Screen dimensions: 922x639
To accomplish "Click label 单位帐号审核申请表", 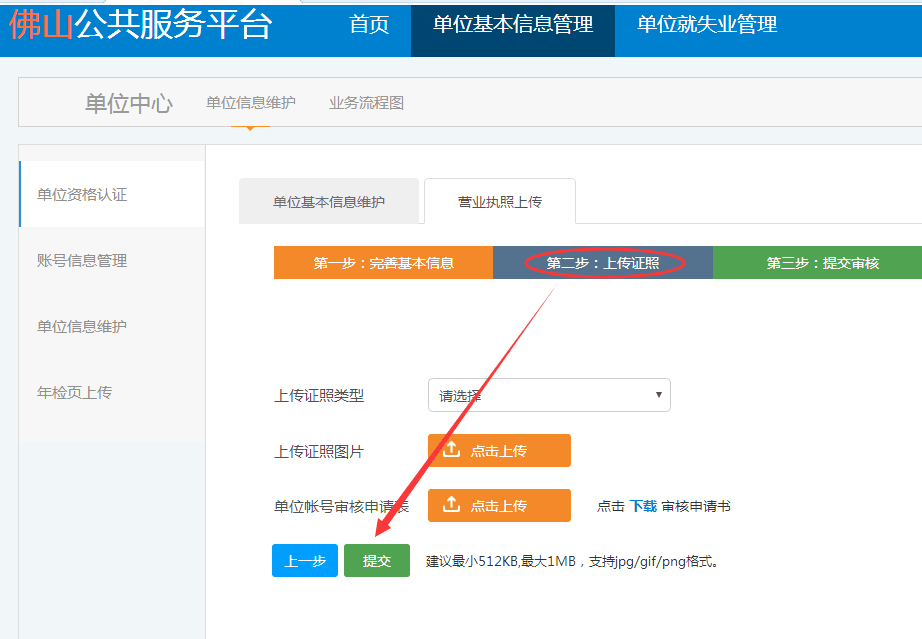I will pyautogui.click(x=341, y=506).
